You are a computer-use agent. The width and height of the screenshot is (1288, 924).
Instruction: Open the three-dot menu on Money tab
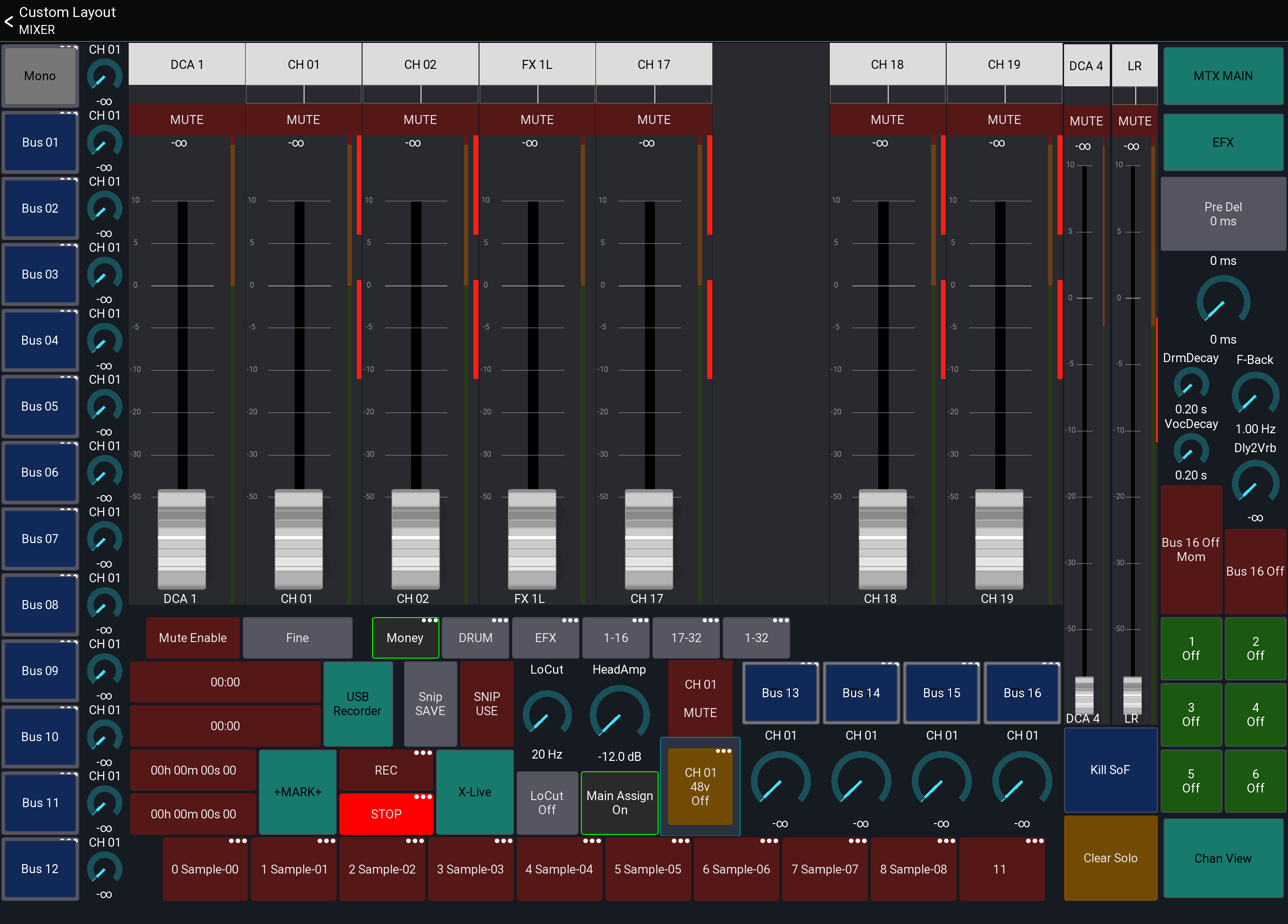point(430,621)
